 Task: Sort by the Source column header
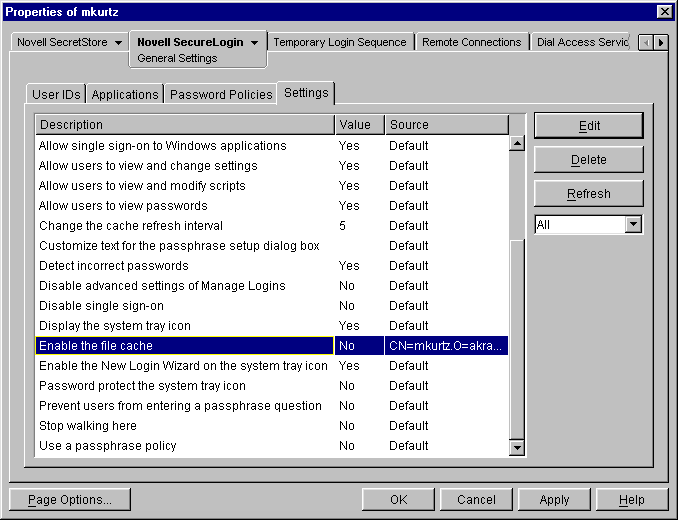pyautogui.click(x=447, y=124)
